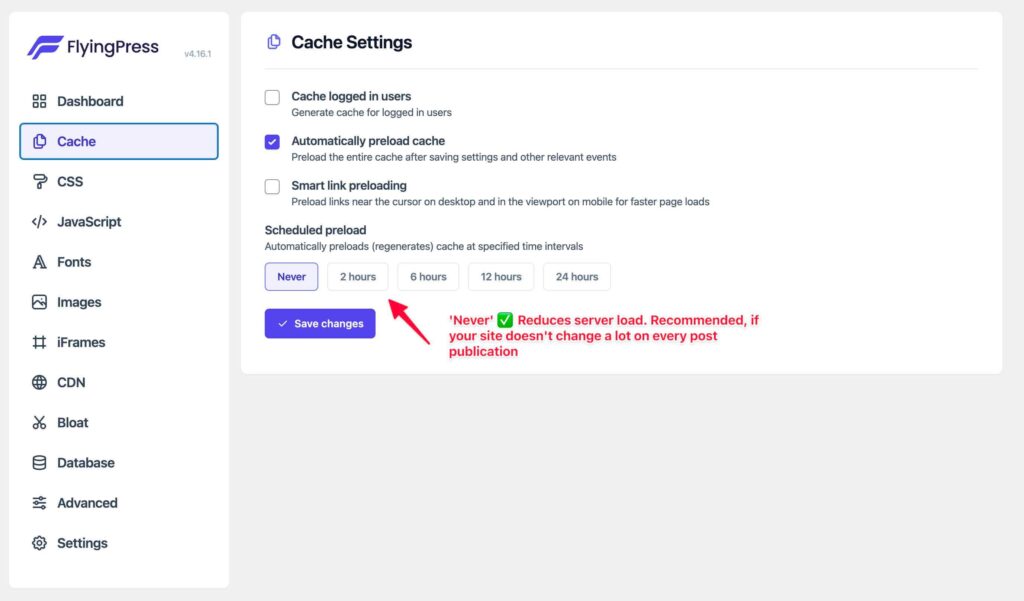Click the CDN globe icon
This screenshot has height=601, width=1024.
[40, 382]
